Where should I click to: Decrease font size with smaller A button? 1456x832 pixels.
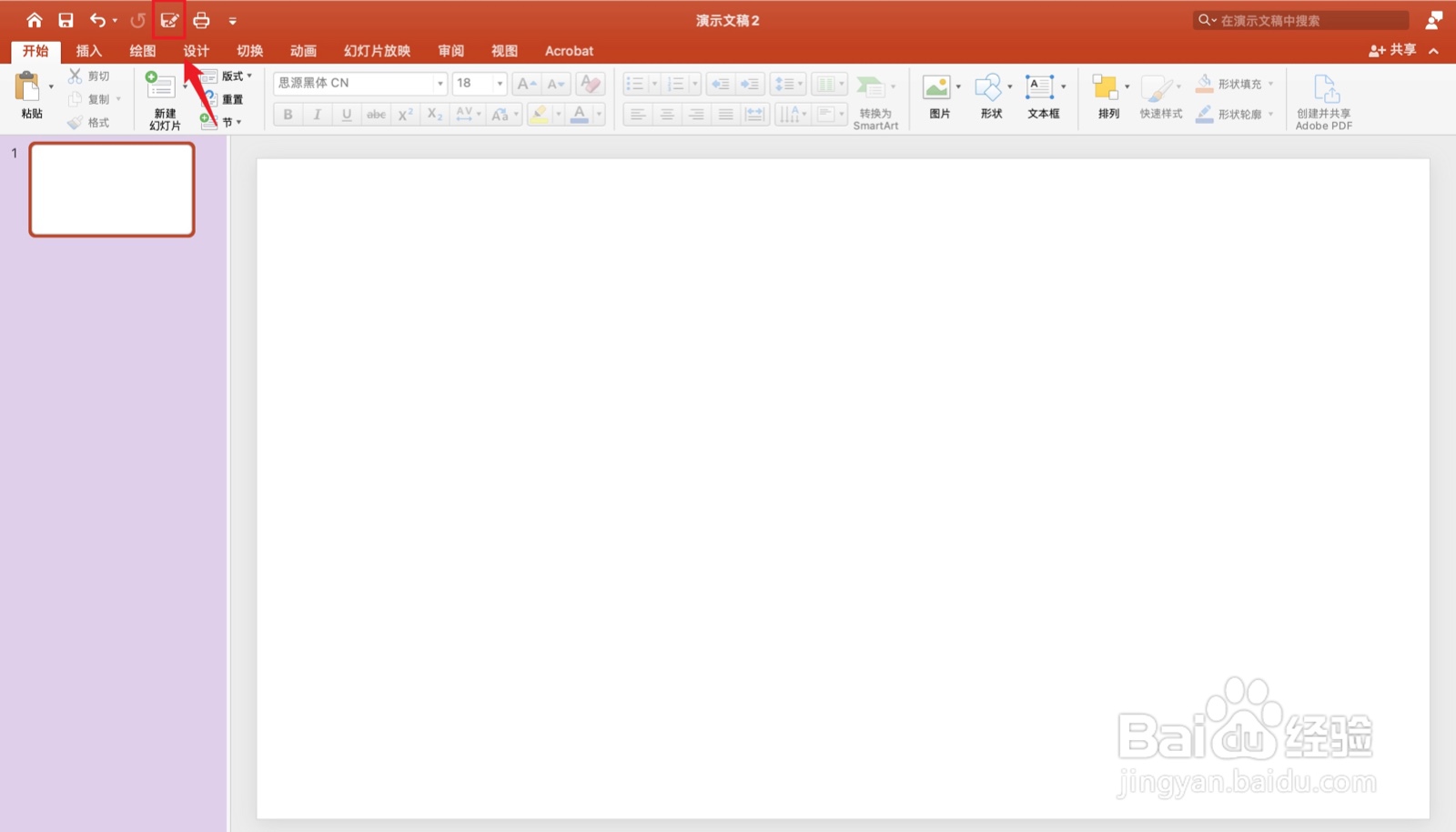point(556,84)
